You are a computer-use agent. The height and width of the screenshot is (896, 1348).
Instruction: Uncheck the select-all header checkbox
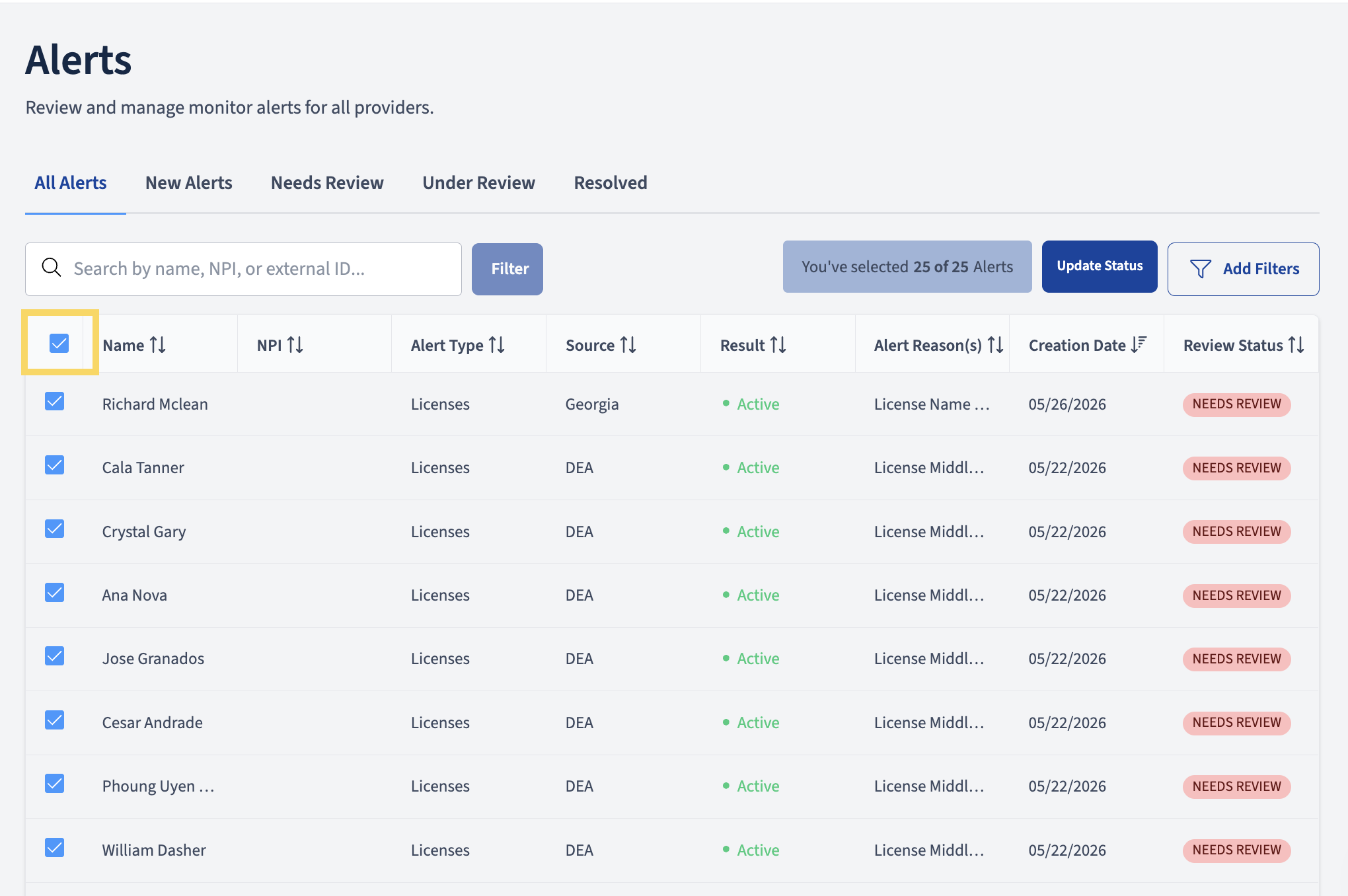pyautogui.click(x=59, y=343)
